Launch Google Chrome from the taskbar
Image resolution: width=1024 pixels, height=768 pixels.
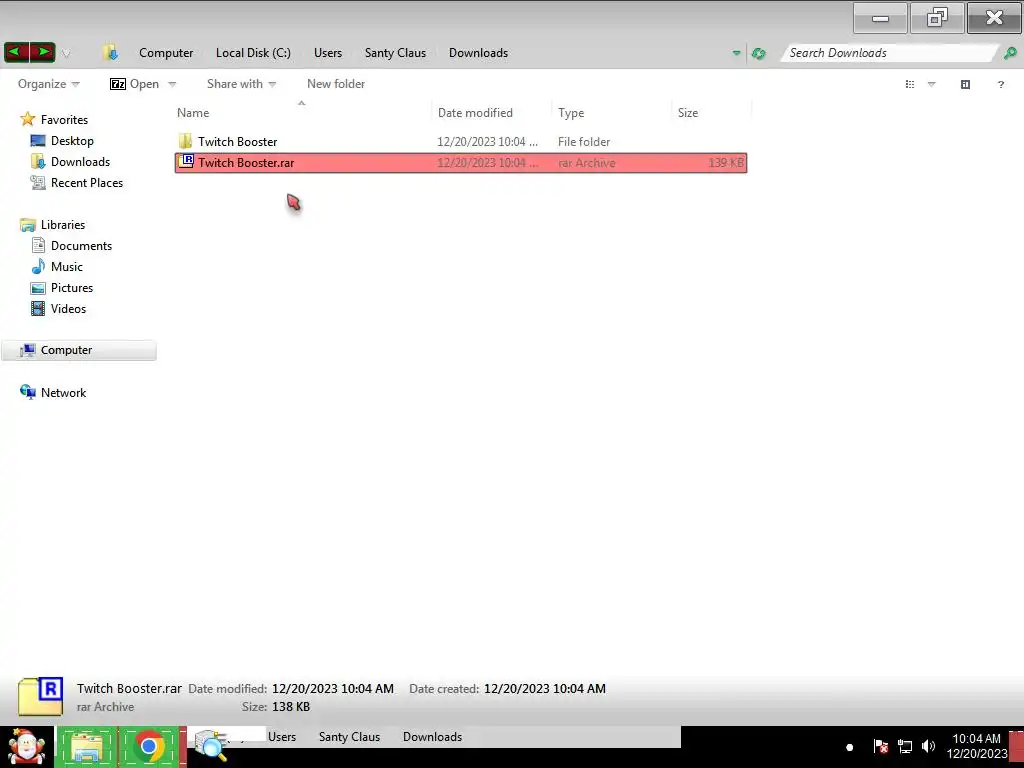(149, 747)
